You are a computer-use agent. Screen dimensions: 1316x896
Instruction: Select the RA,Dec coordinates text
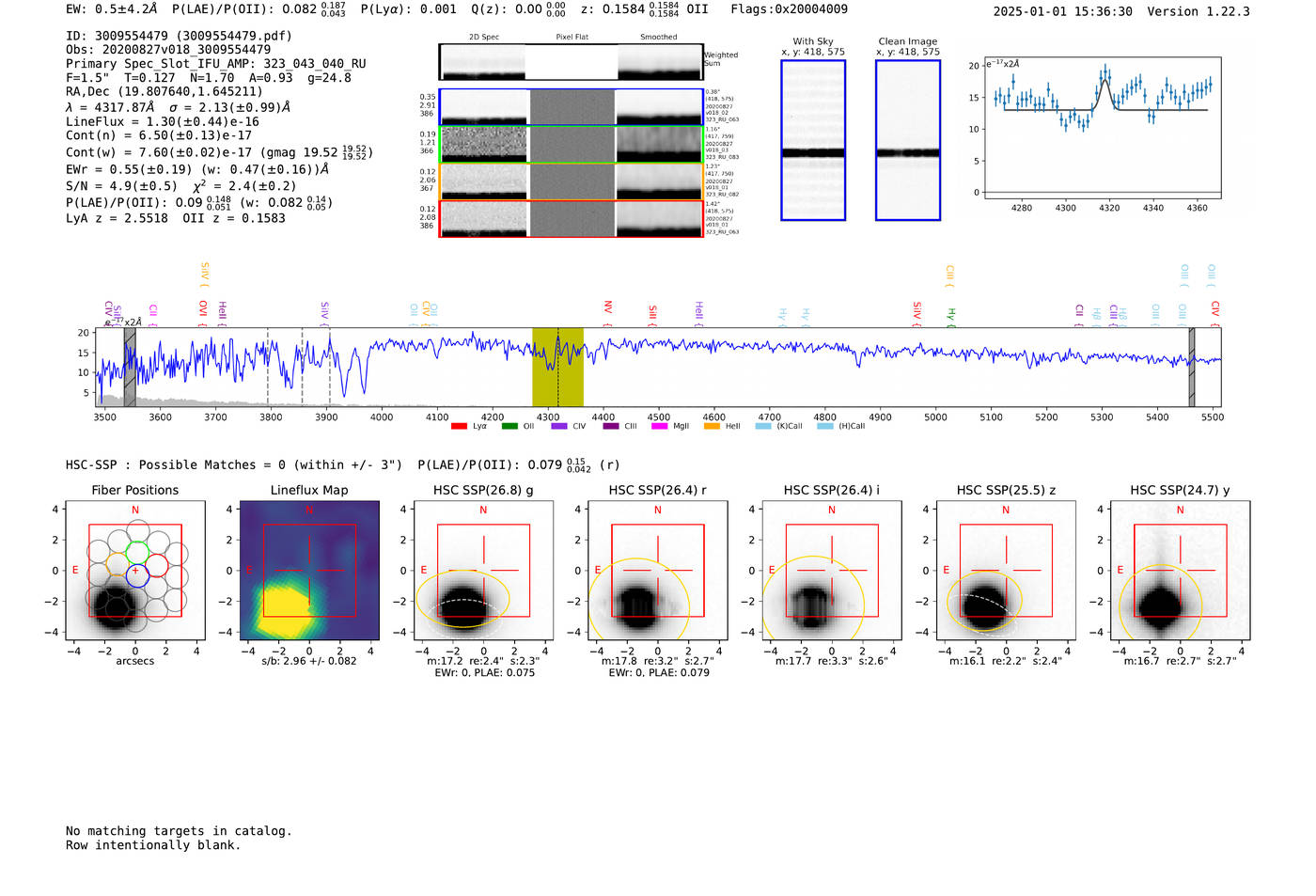(x=164, y=92)
